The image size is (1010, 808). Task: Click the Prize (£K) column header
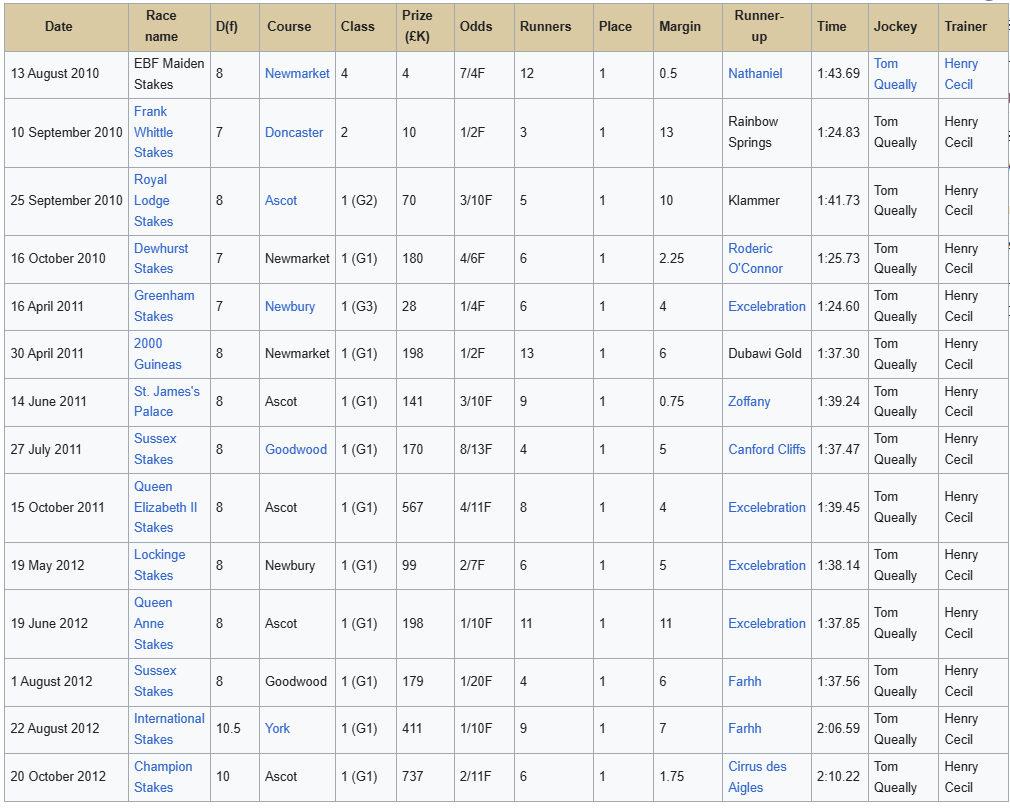[x=425, y=26]
